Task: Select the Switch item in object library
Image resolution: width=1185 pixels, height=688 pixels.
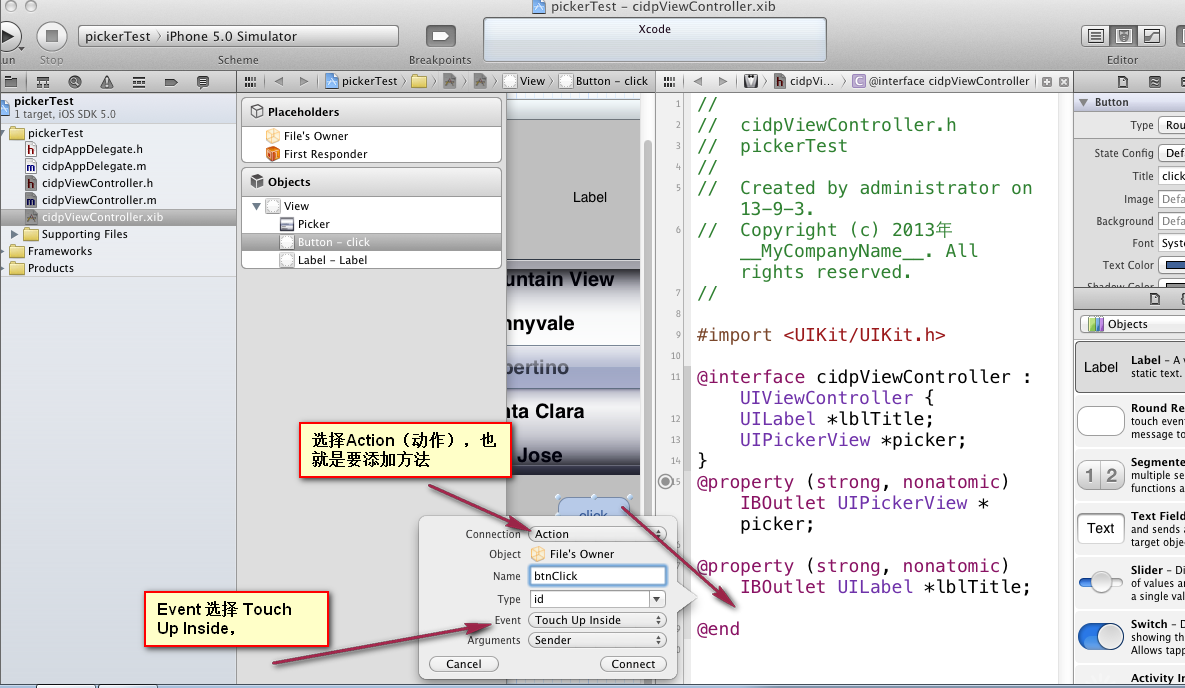Action: [1130, 637]
